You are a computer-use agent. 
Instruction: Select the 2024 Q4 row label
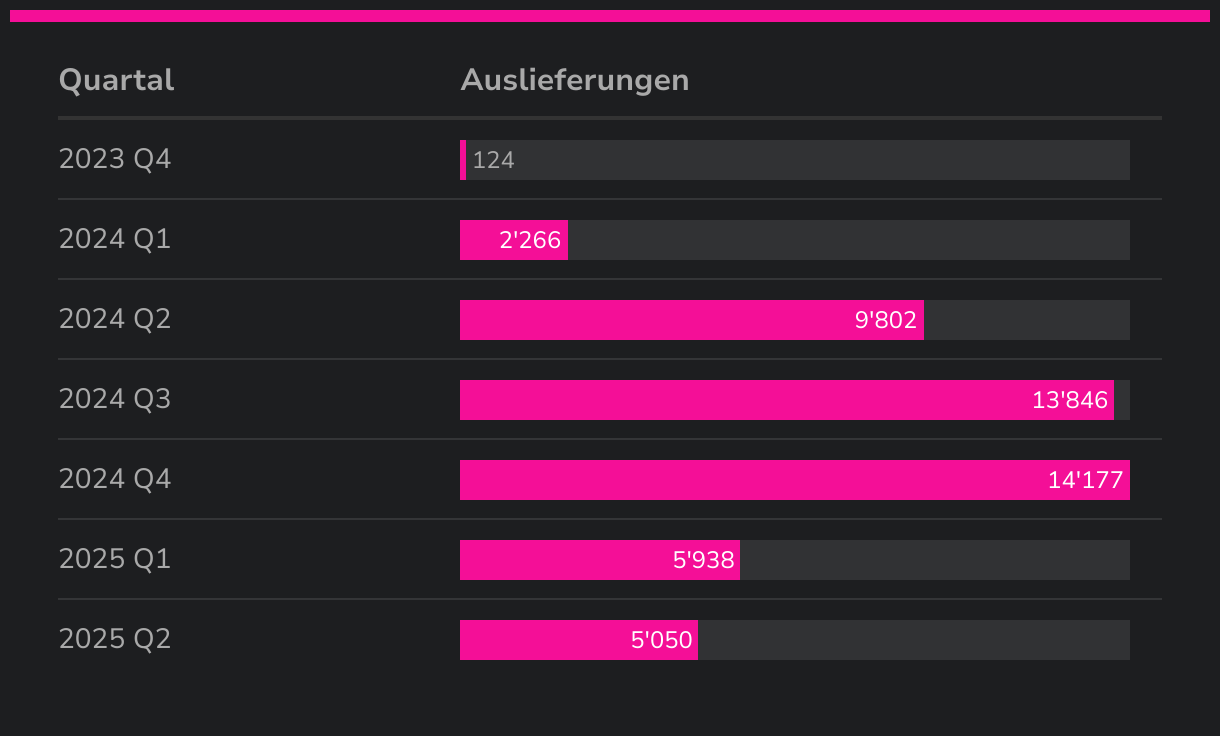pos(115,479)
